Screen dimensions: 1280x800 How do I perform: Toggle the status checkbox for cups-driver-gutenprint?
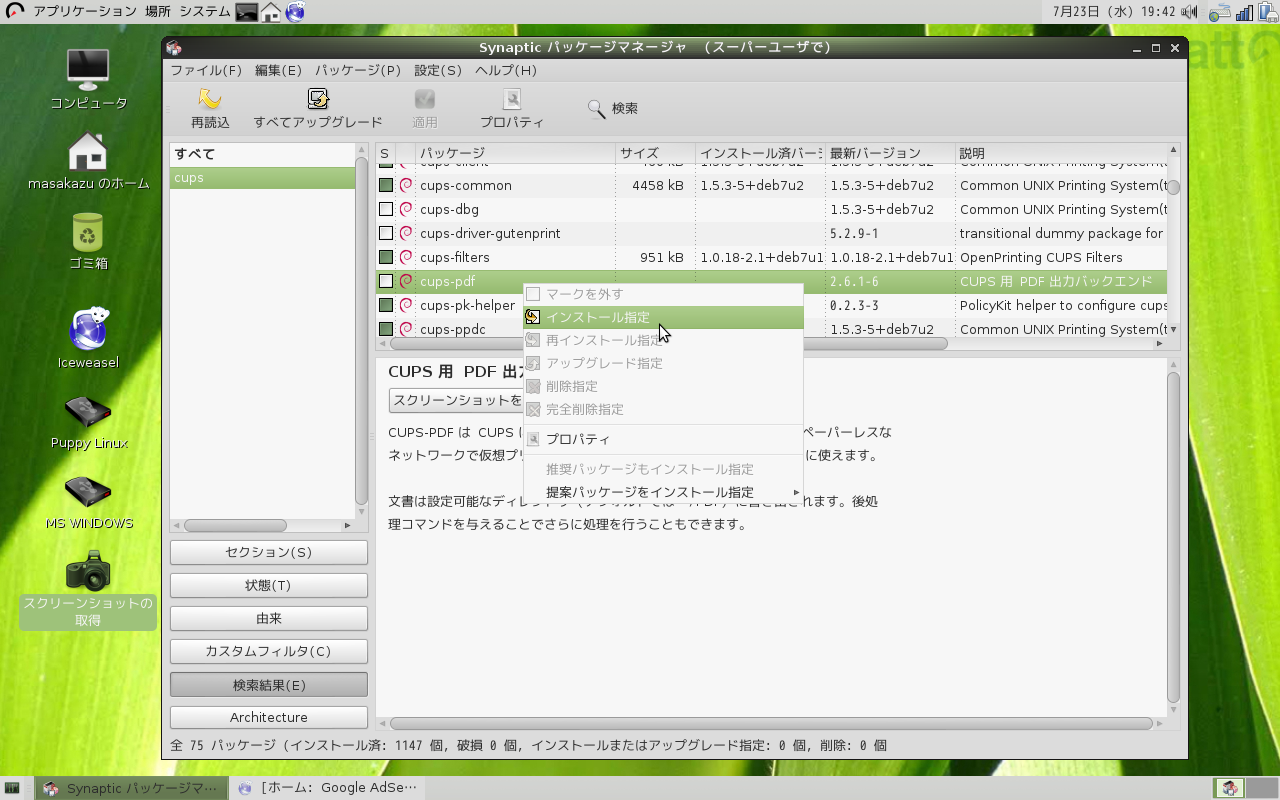click(386, 233)
